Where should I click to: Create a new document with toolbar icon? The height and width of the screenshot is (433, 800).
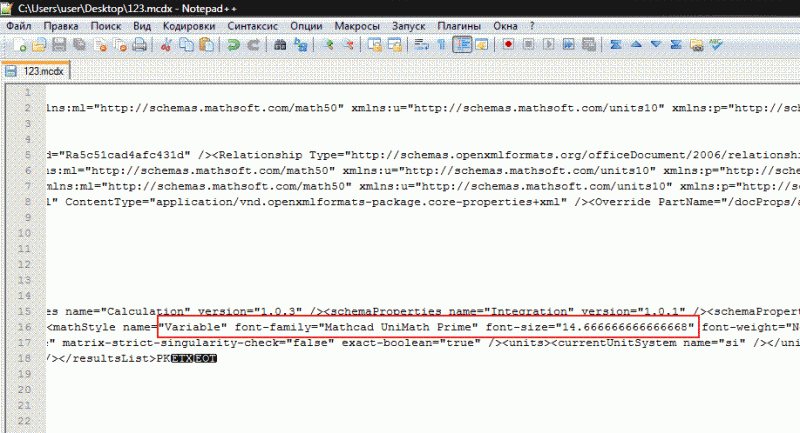click(x=20, y=45)
